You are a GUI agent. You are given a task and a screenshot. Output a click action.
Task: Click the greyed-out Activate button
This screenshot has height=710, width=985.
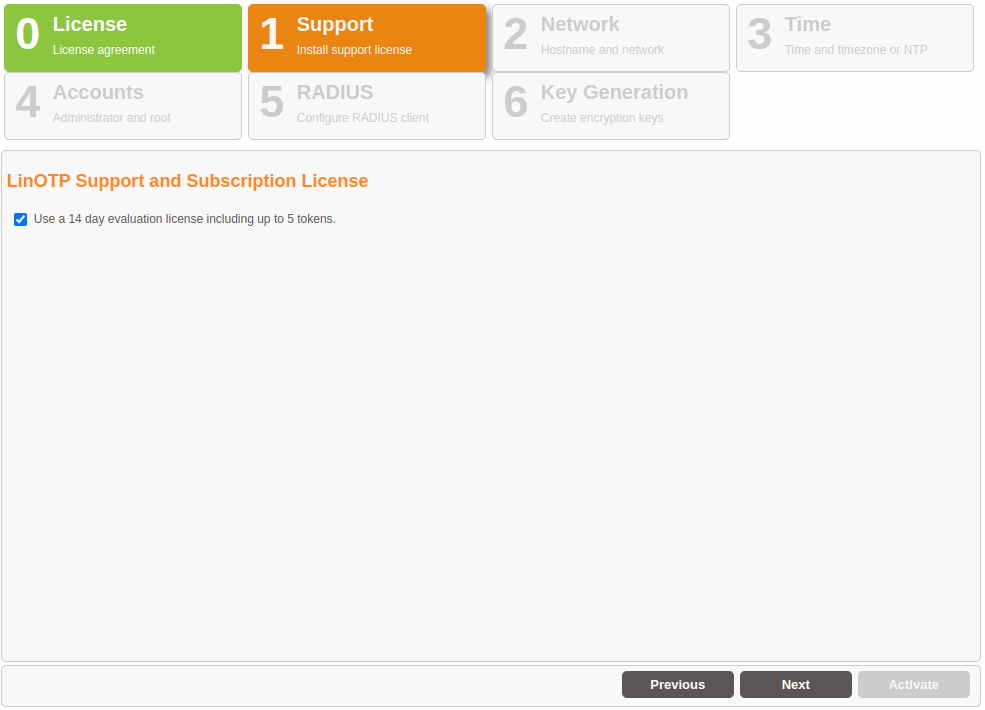(x=913, y=685)
